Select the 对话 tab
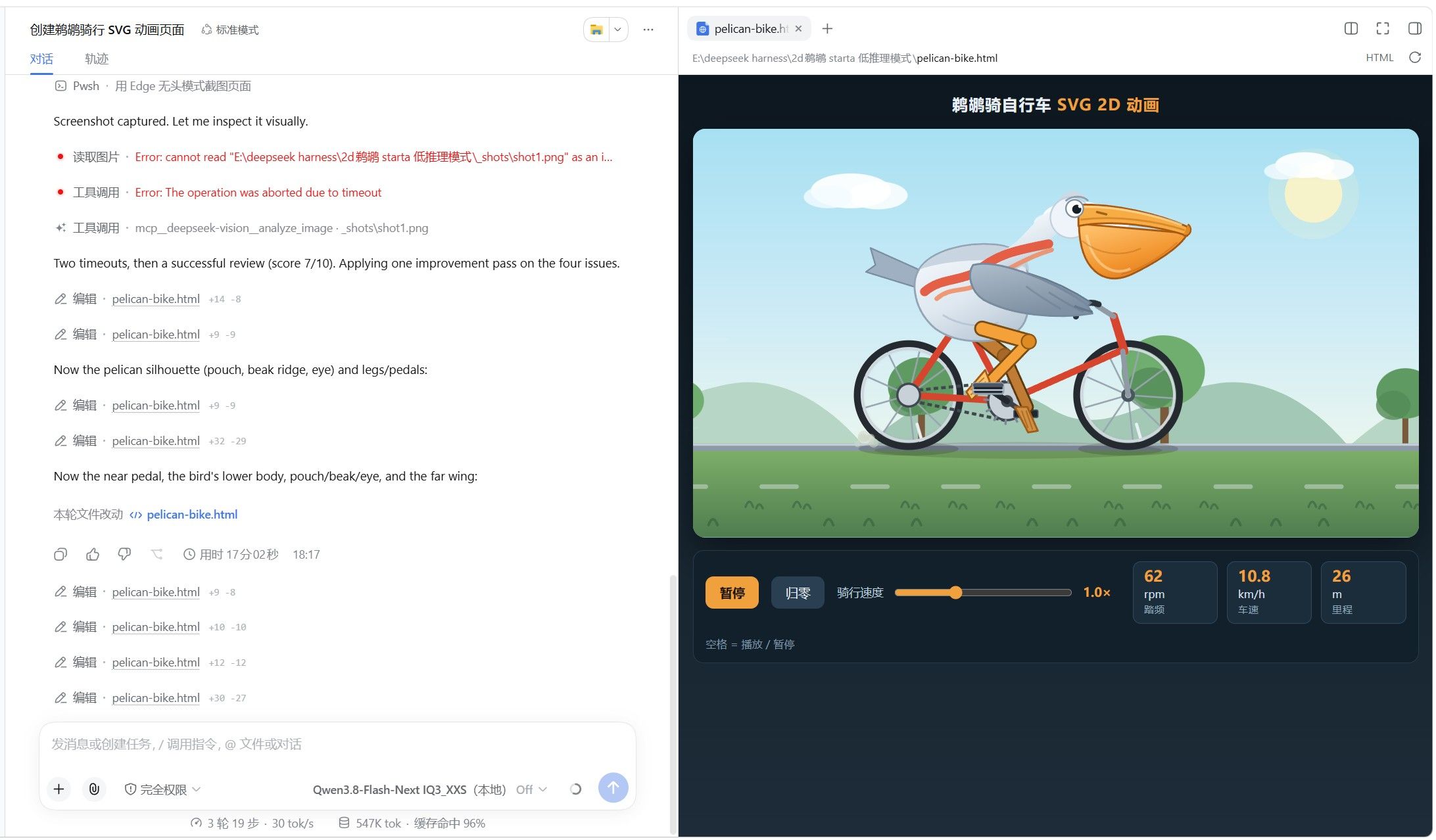Viewport: 1436px width, 840px height. click(41, 58)
